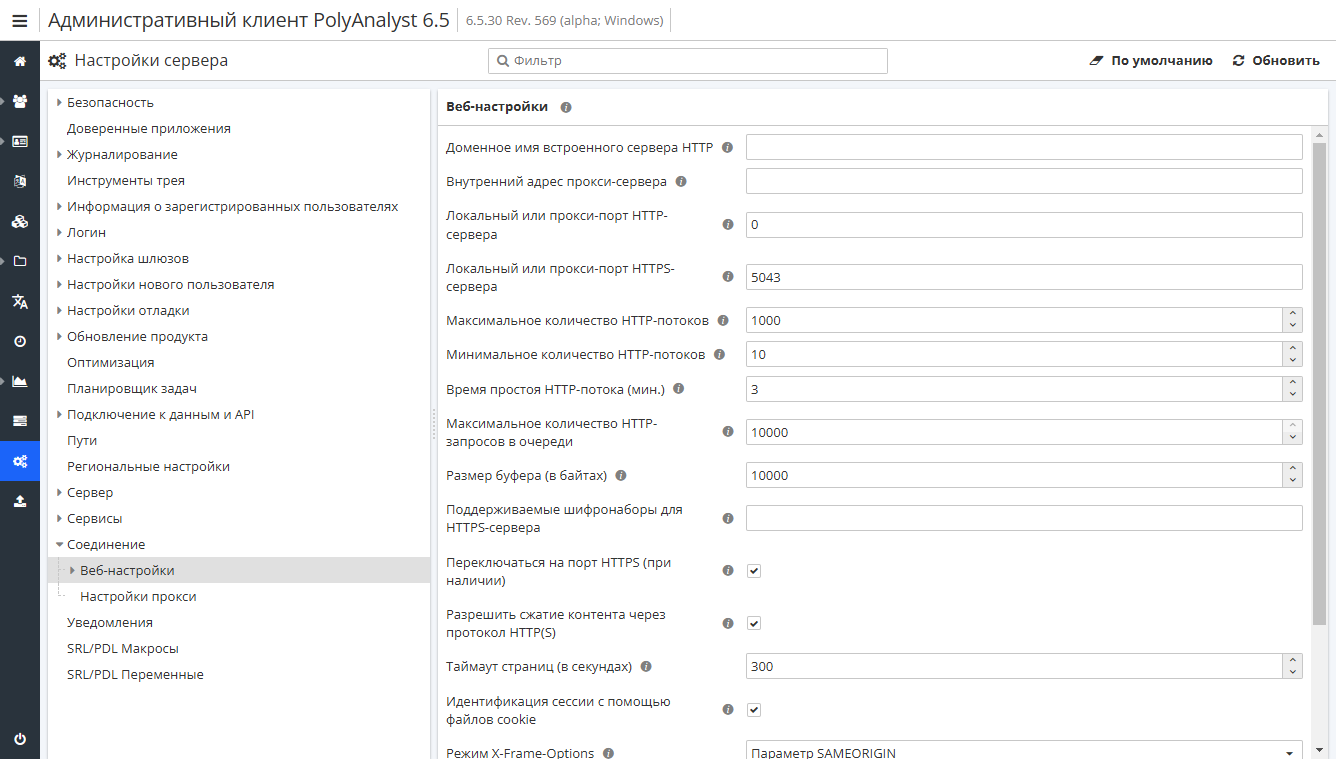
Task: Focus the Фильтр search field
Action: pyautogui.click(x=688, y=61)
